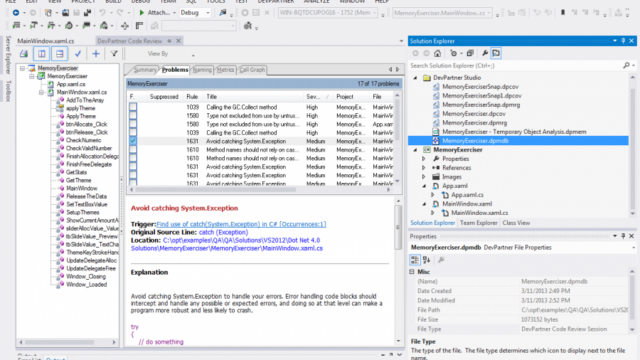Expand the Images folder in Solution Explorer
Image resolution: width=640 pixels, height=360 pixels.
[x=424, y=177]
